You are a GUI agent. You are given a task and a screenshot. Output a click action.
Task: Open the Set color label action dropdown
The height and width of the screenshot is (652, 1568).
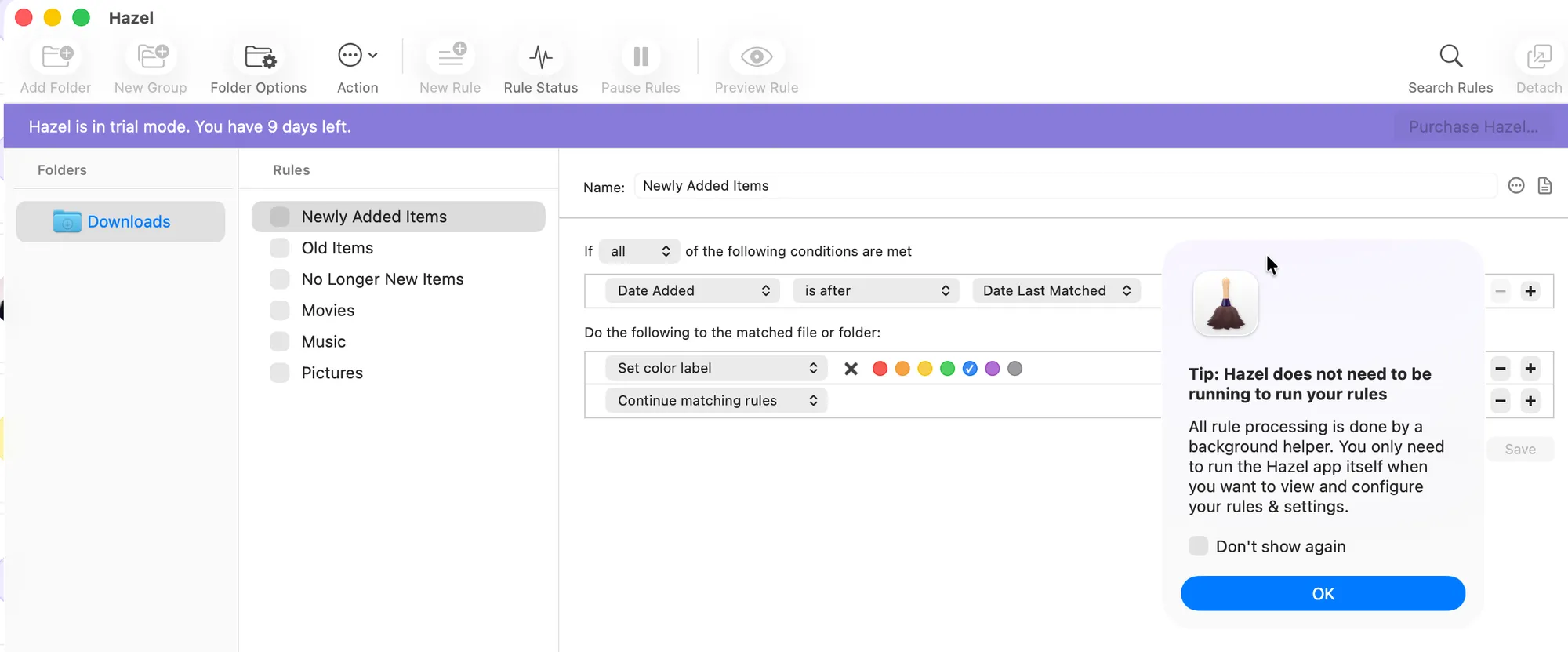[716, 369]
